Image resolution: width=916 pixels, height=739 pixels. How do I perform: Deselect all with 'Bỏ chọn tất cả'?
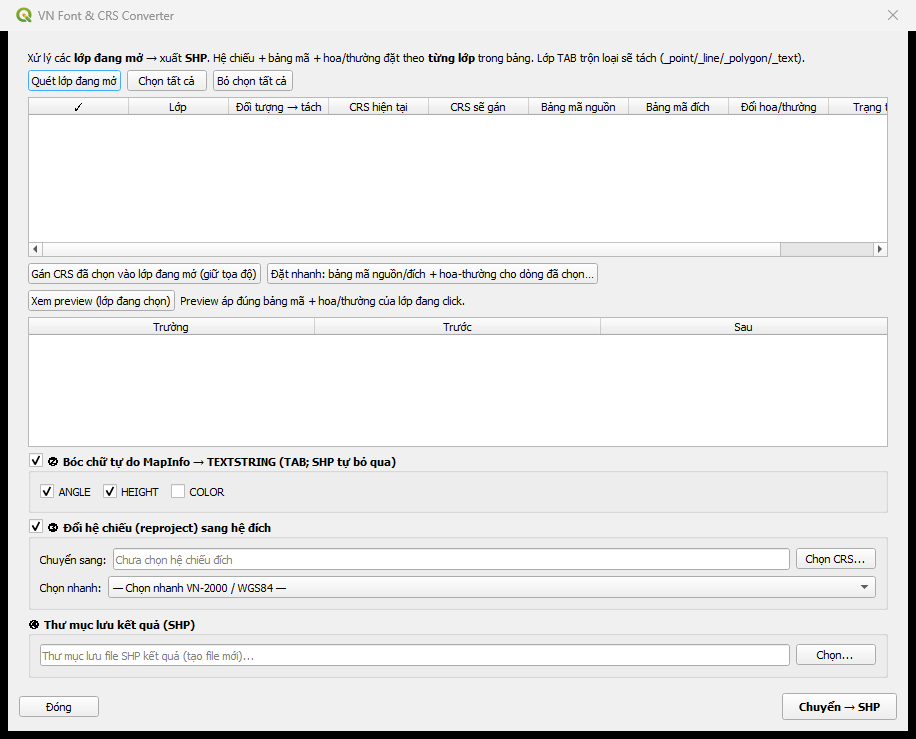tap(252, 81)
